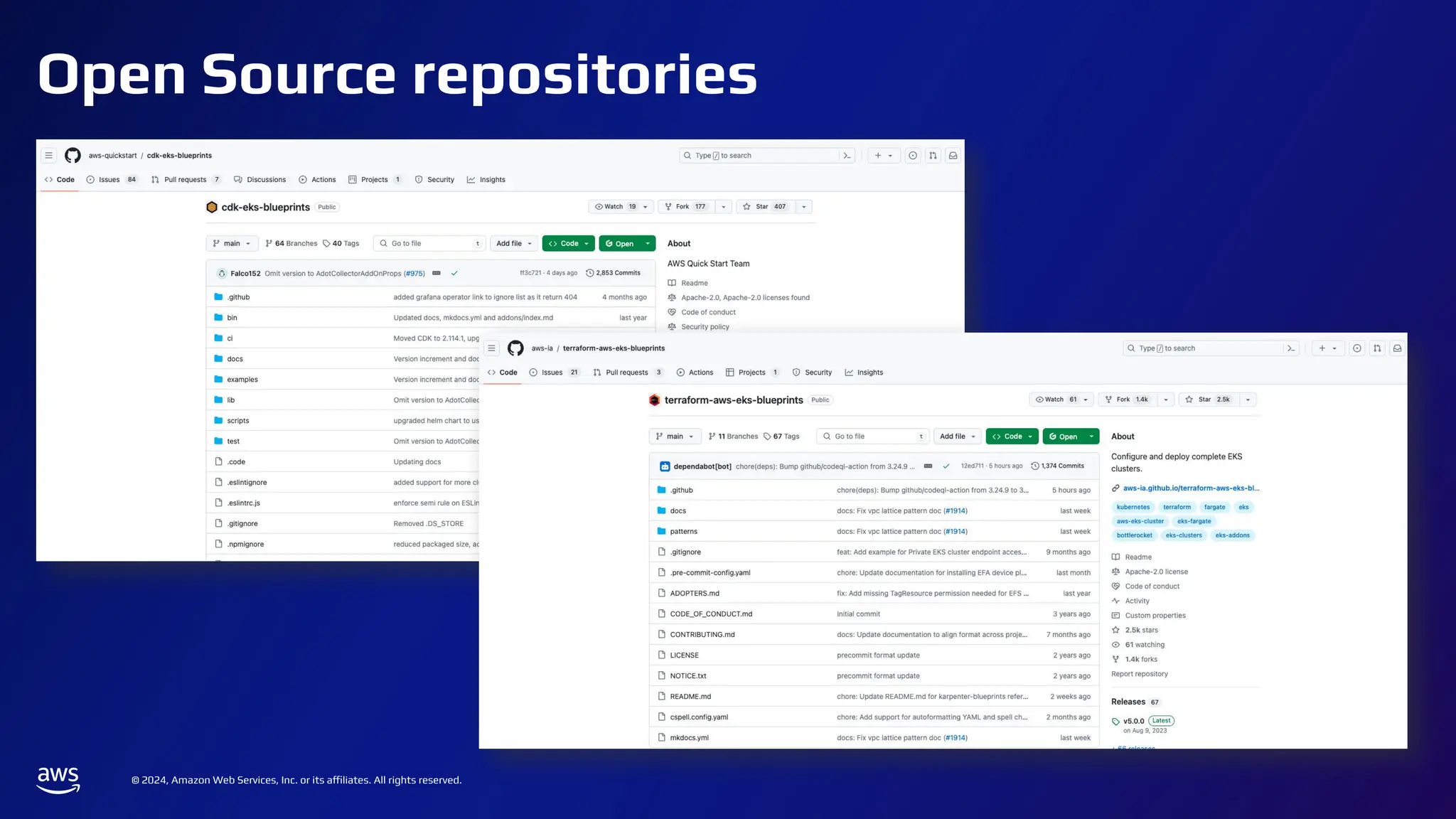View 2,853 Commits history in cdk repository
The width and height of the screenshot is (1456, 819).
pyautogui.click(x=613, y=273)
